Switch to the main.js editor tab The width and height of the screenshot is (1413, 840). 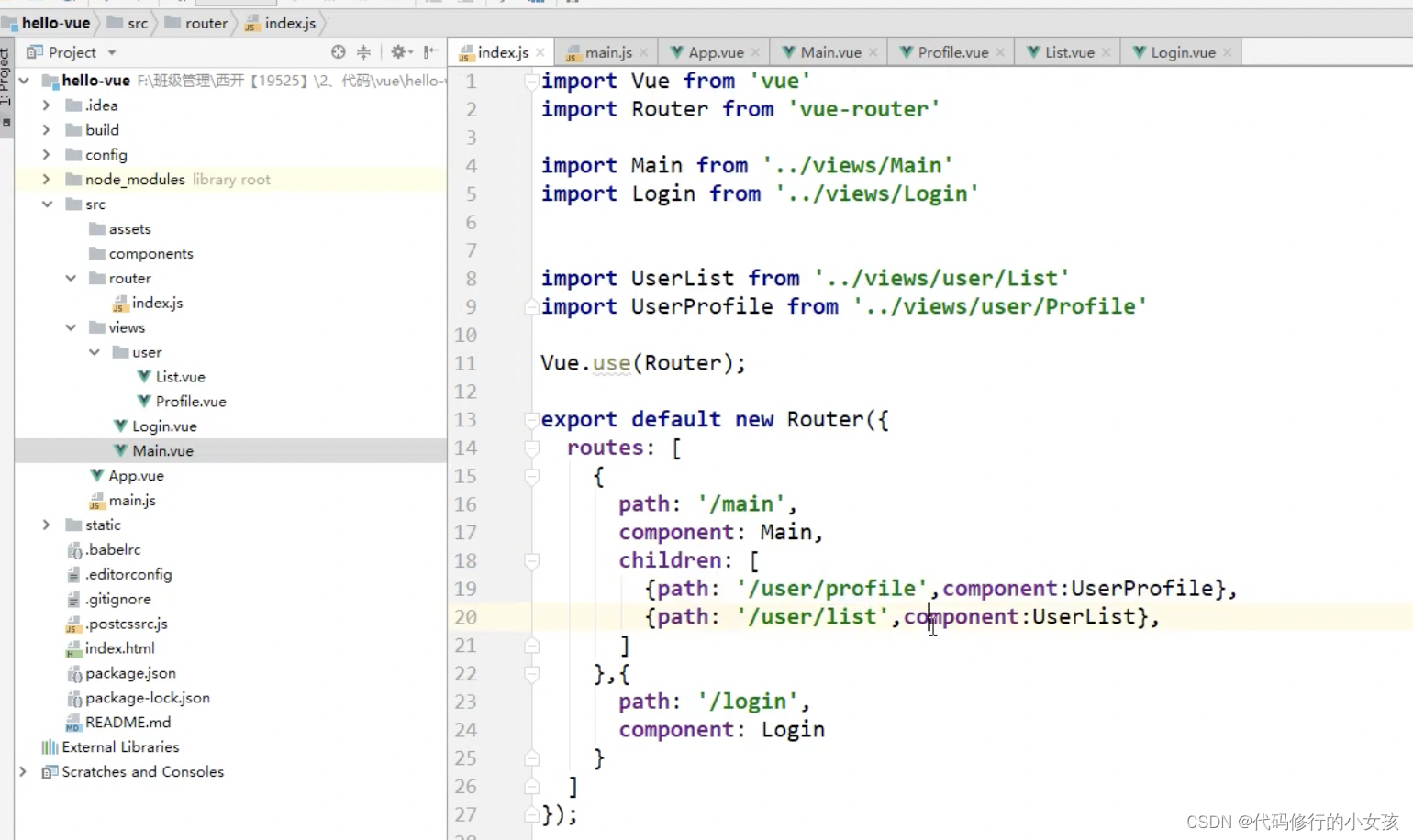tap(608, 52)
